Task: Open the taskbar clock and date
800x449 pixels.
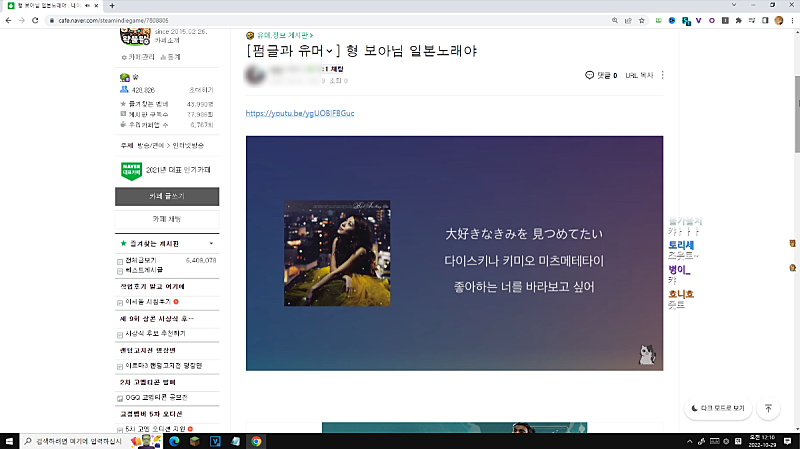Action: click(762, 441)
